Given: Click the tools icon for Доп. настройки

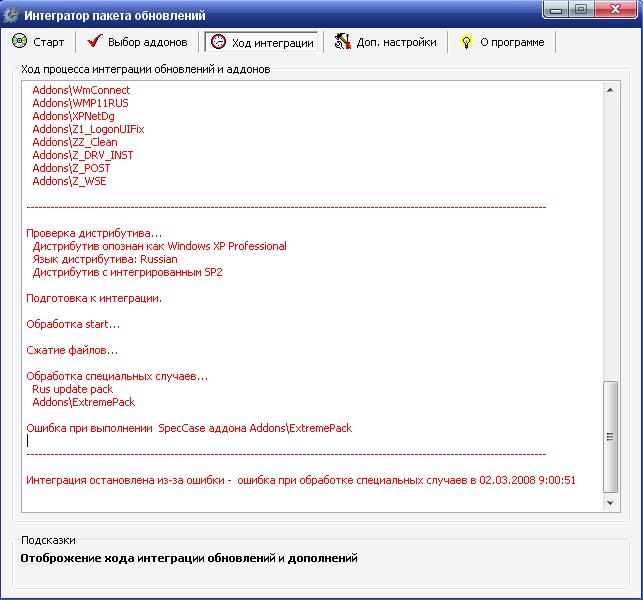Looking at the screenshot, I should point(342,42).
